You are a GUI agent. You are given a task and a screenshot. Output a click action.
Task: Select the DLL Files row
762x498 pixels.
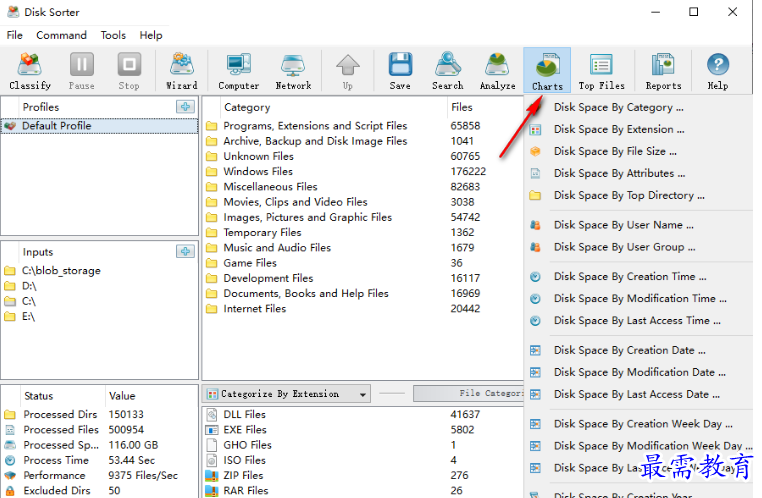[x=363, y=414]
